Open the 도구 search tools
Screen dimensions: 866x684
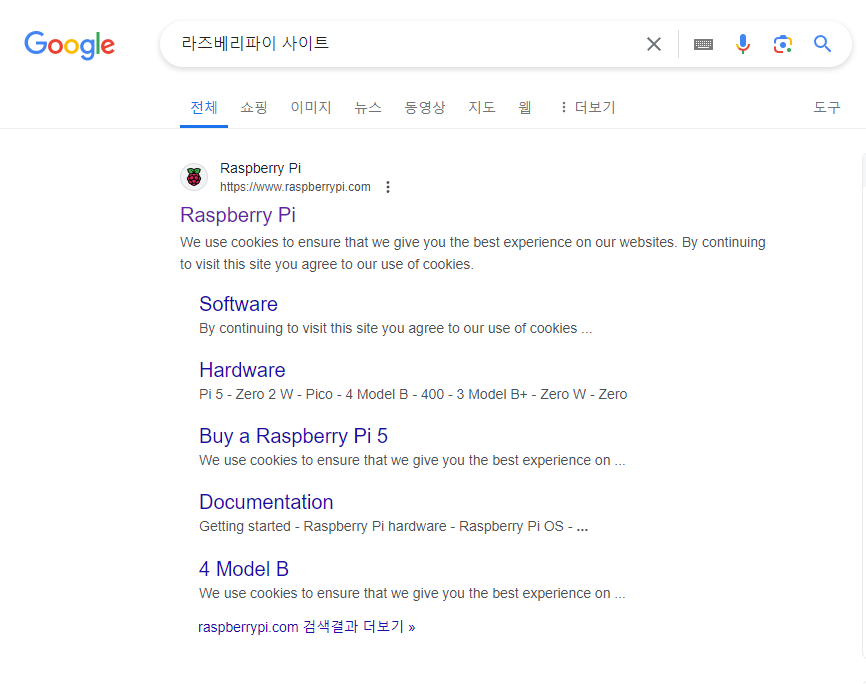(x=827, y=107)
